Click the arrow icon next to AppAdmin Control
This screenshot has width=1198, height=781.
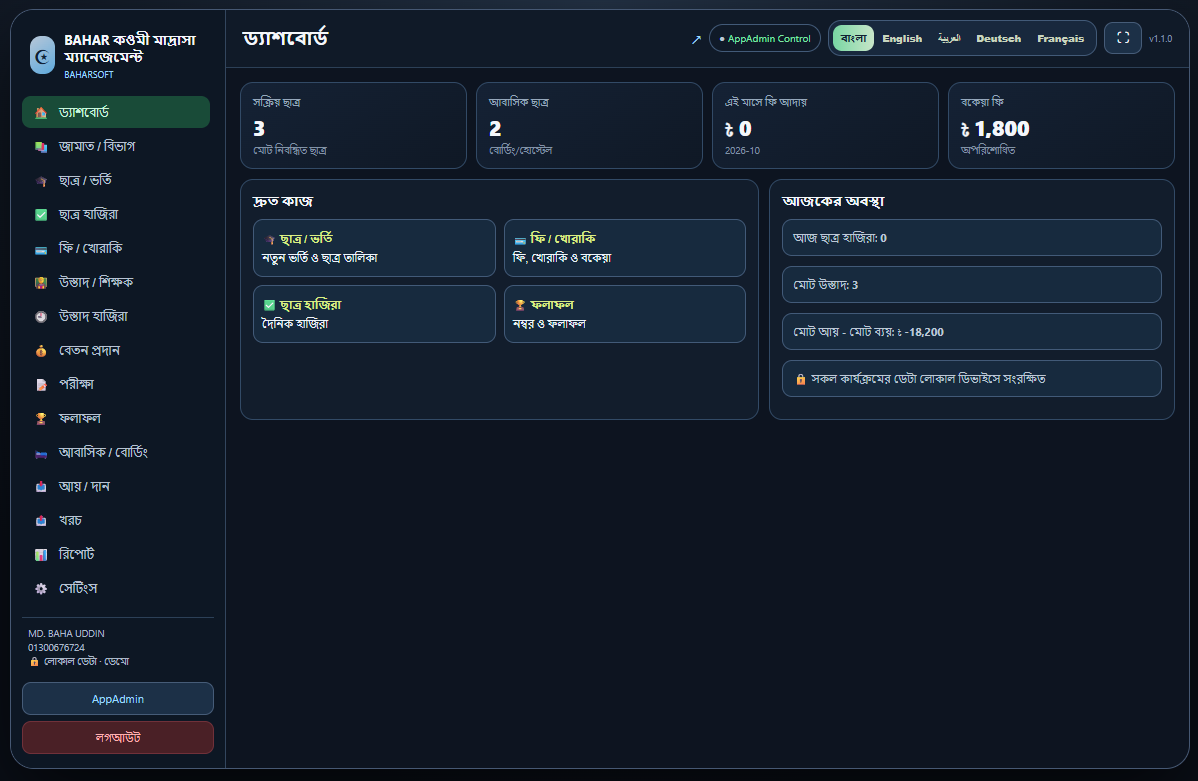[x=696, y=39]
